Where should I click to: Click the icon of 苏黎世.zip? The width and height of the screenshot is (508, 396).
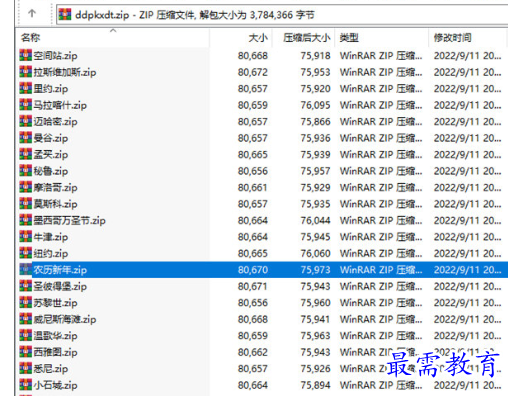(x=26, y=302)
